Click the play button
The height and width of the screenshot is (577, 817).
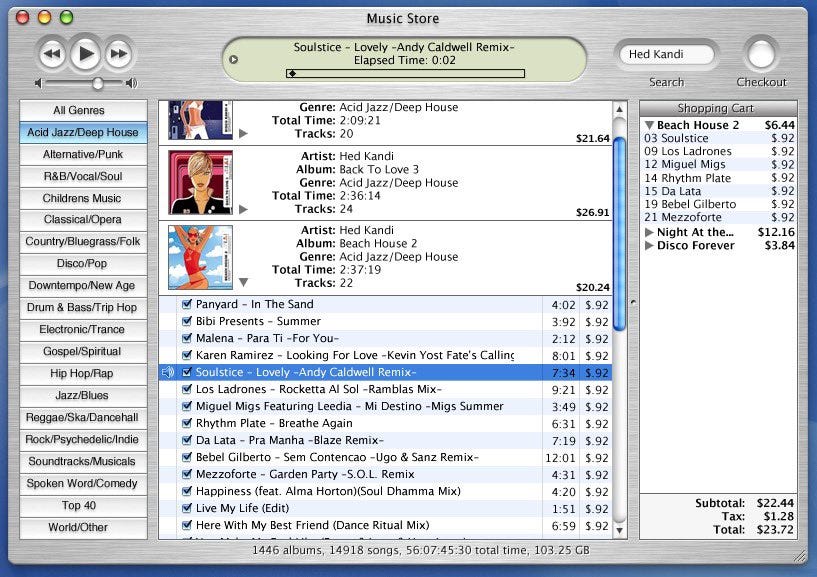click(85, 53)
